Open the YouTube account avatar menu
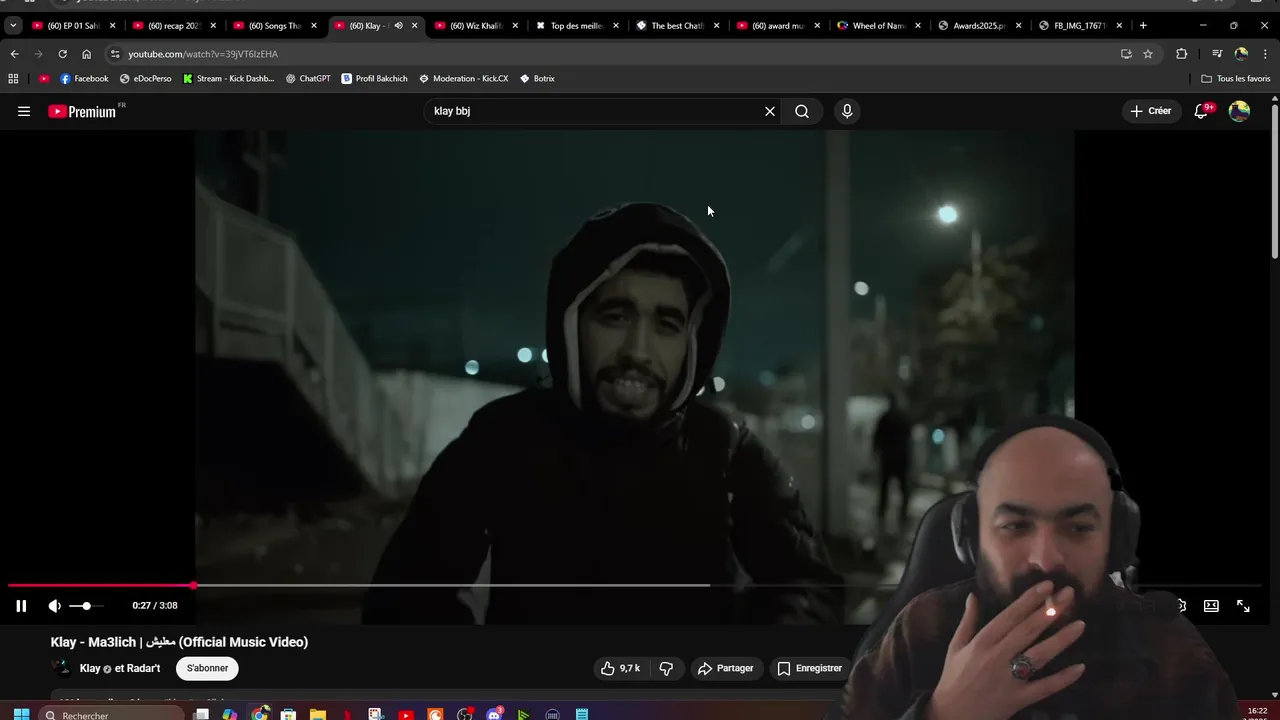1280x720 pixels. pos(1239,111)
